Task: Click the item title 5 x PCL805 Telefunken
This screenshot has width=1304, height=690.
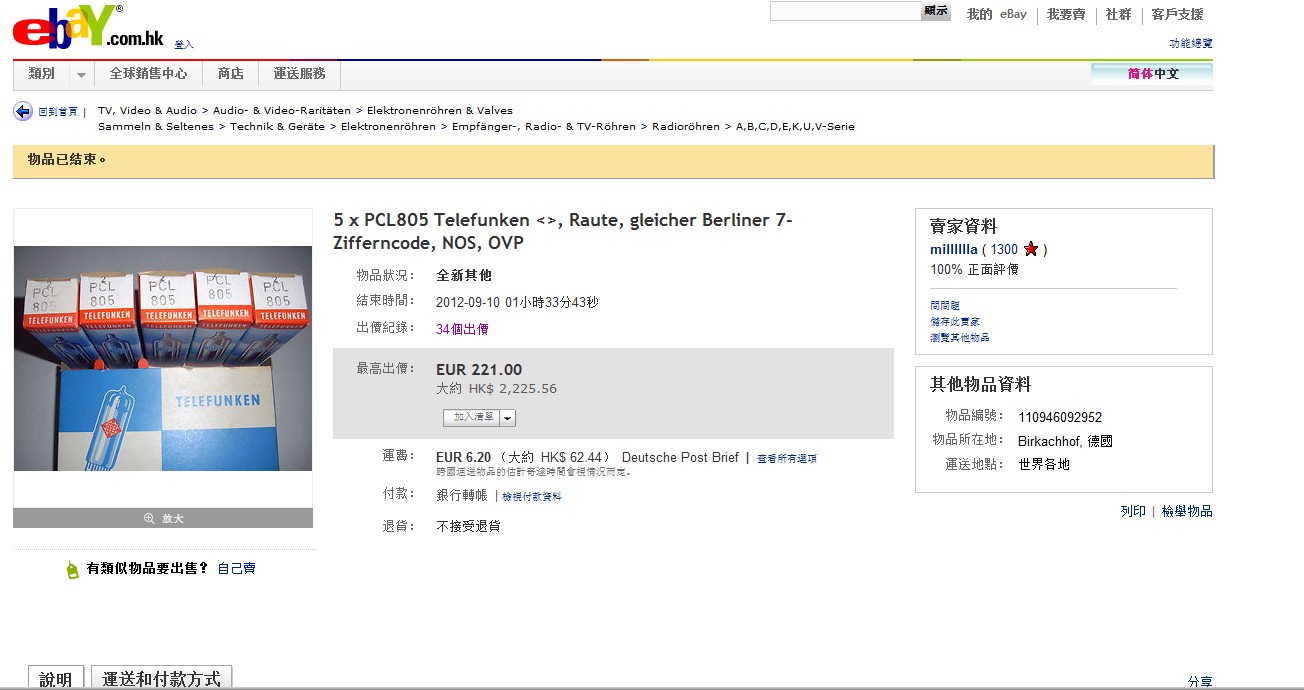Action: click(x=563, y=231)
